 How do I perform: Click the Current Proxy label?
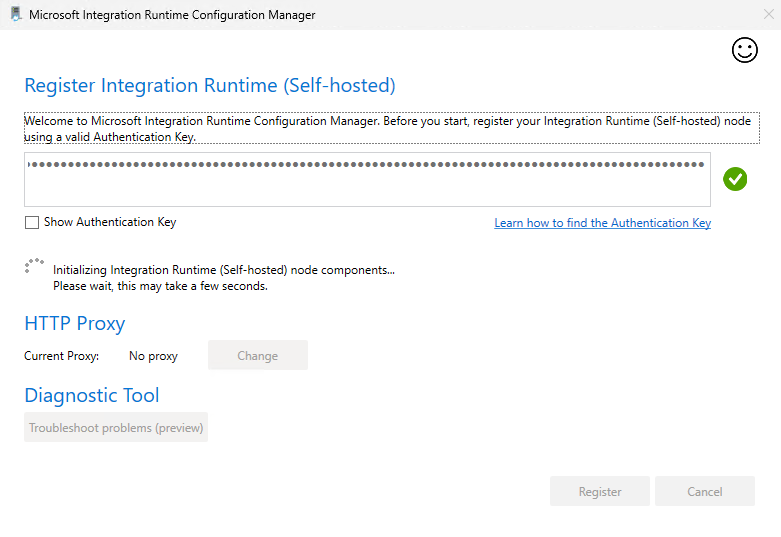click(x=62, y=356)
